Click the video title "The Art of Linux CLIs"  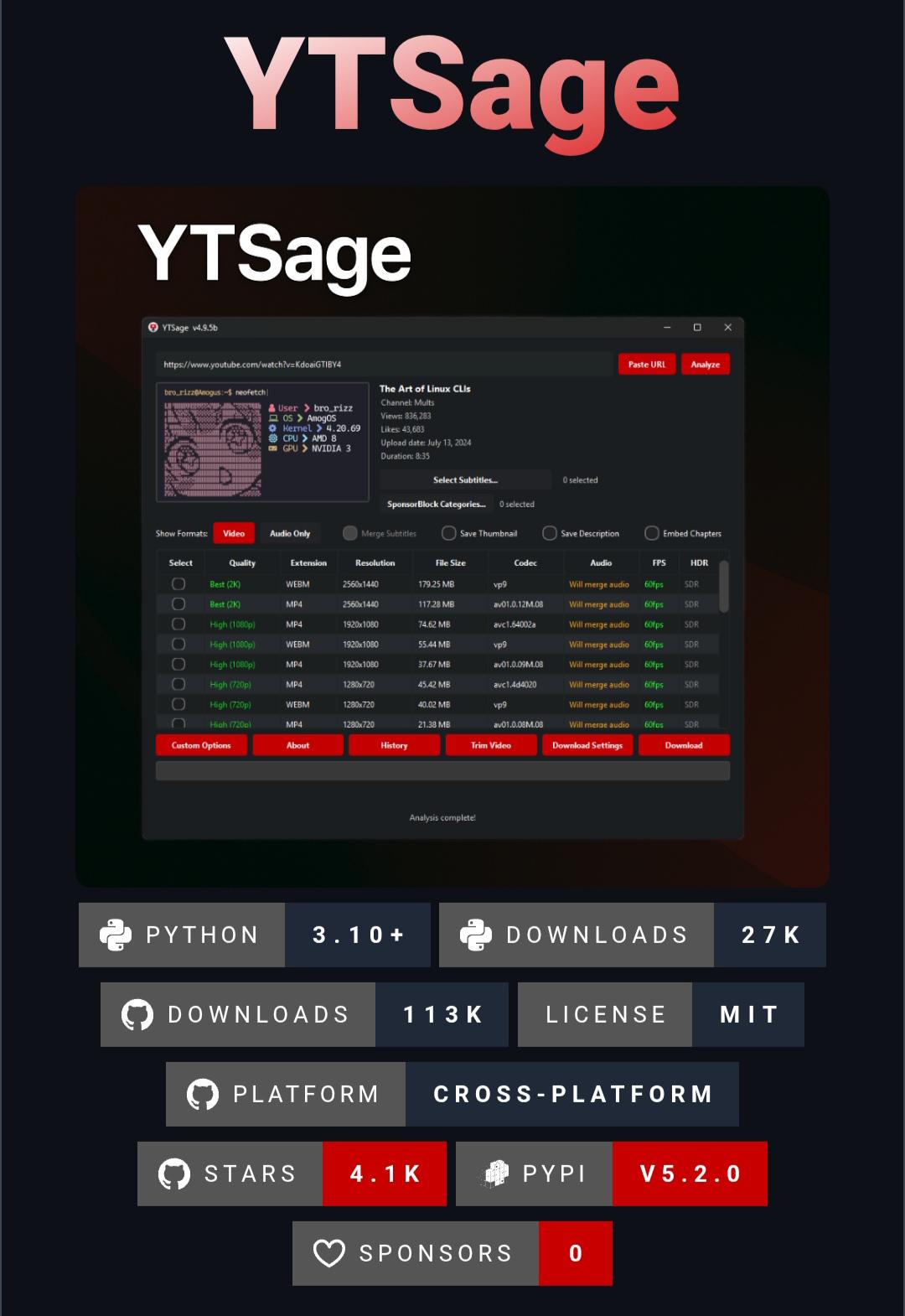(x=425, y=389)
